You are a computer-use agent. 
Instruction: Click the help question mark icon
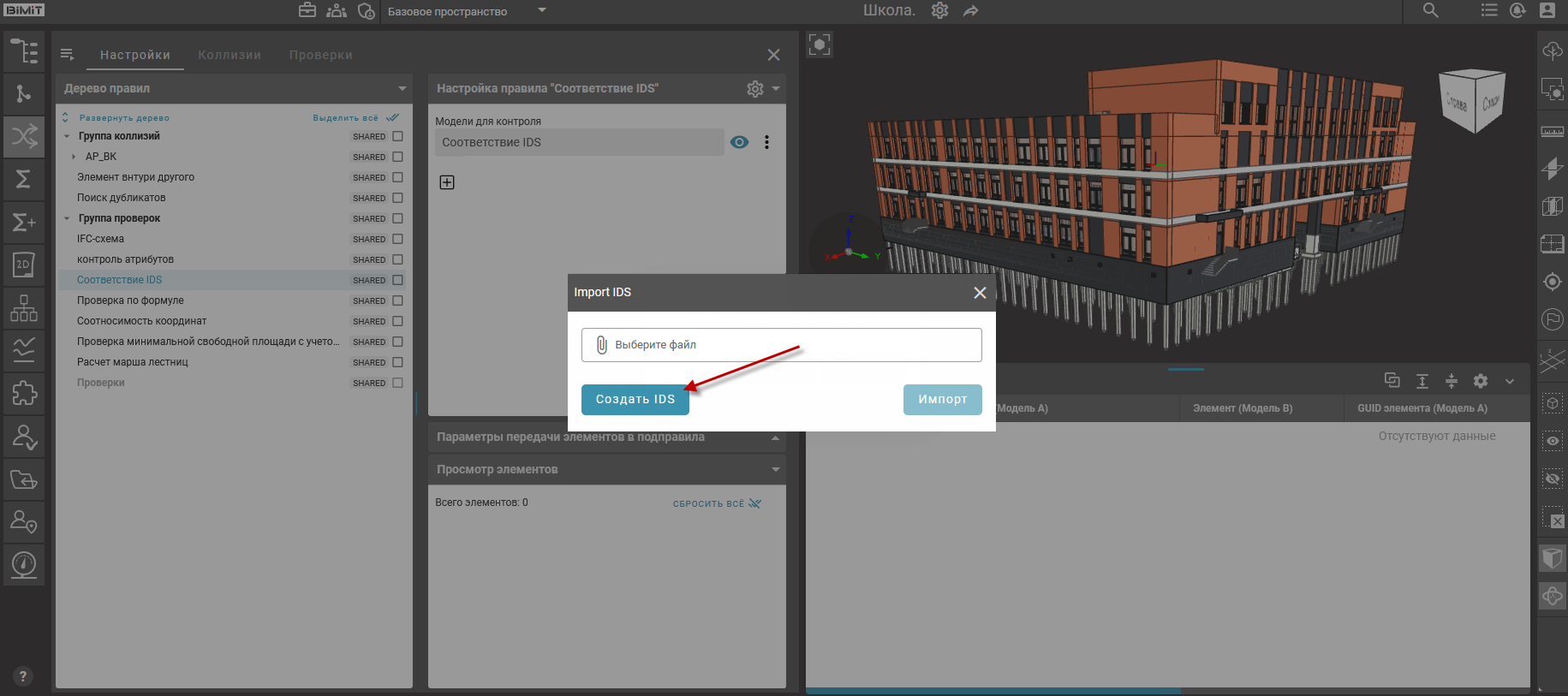pyautogui.click(x=23, y=676)
